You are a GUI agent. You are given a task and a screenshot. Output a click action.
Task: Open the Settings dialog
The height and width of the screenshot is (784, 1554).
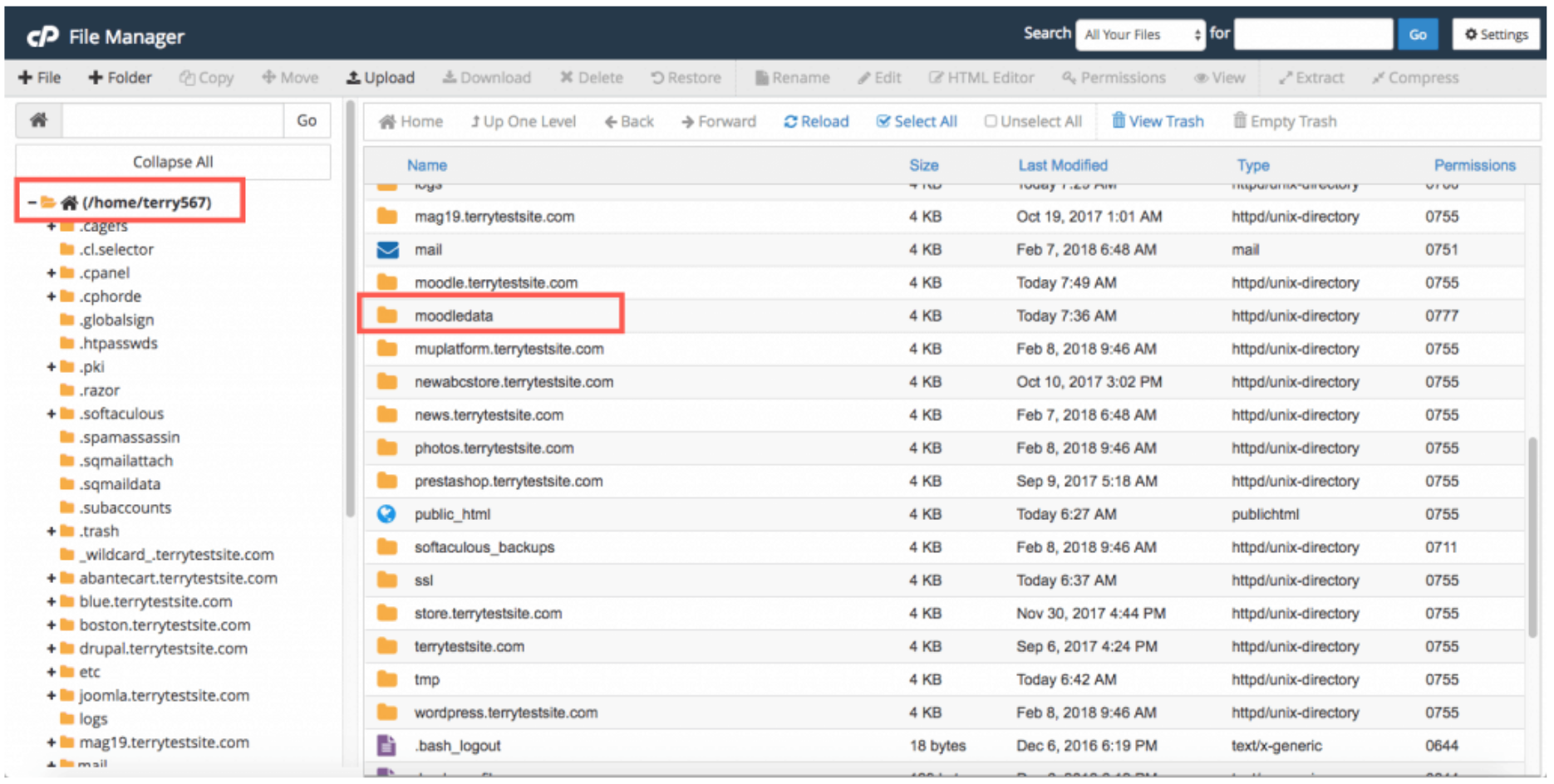pos(1496,34)
